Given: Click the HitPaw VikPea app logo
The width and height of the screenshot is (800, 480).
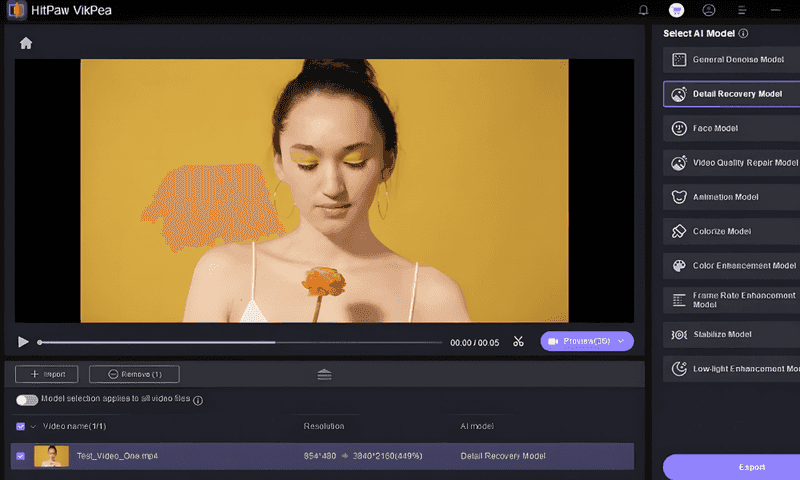Looking at the screenshot, I should [x=16, y=10].
